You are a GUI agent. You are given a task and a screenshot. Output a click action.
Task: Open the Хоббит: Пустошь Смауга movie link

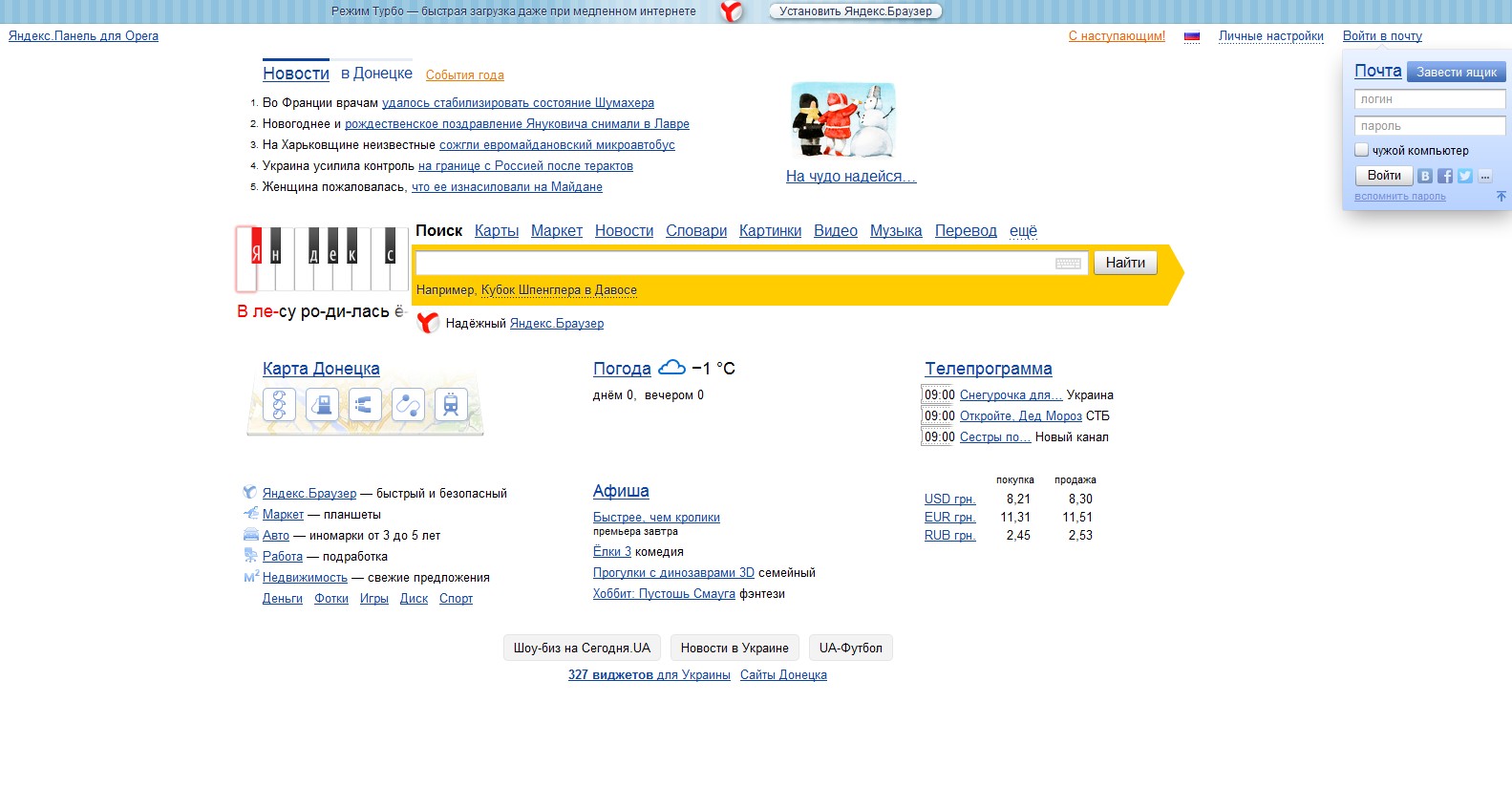664,594
